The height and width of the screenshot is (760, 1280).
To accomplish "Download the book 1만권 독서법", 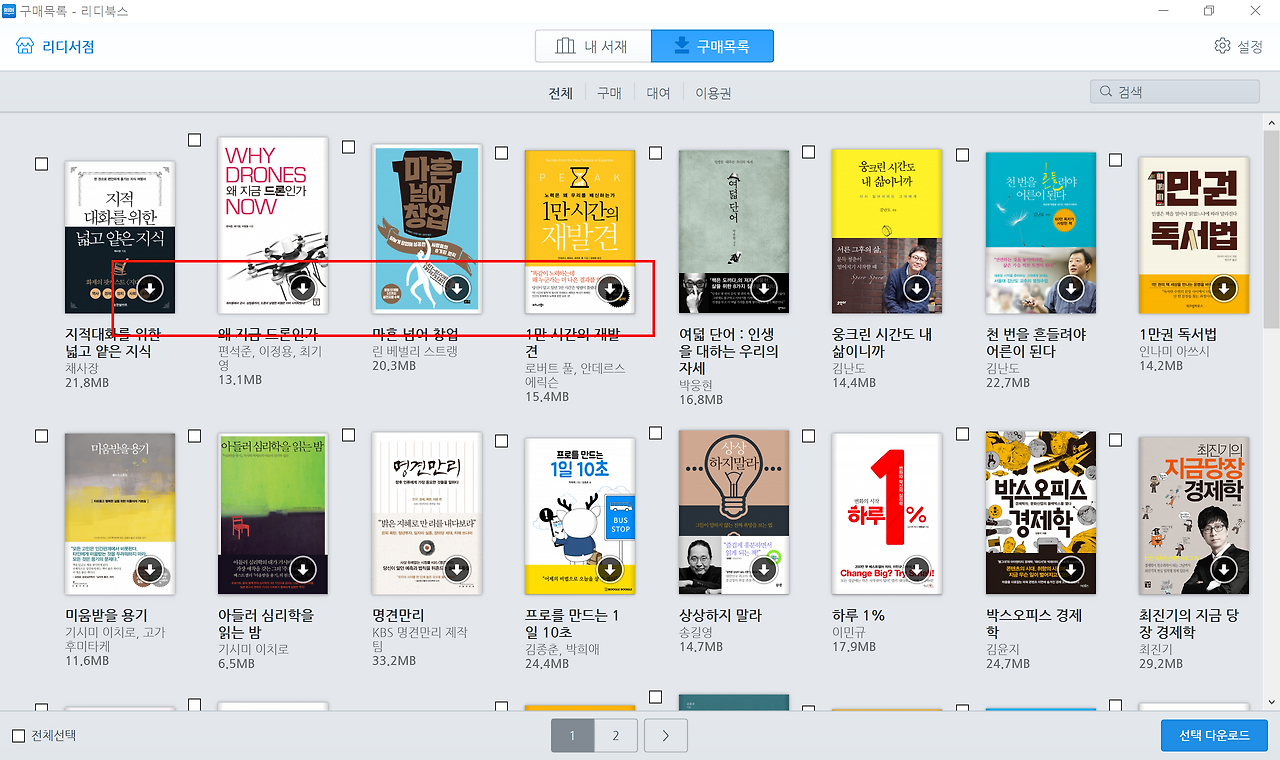I will point(1224,290).
